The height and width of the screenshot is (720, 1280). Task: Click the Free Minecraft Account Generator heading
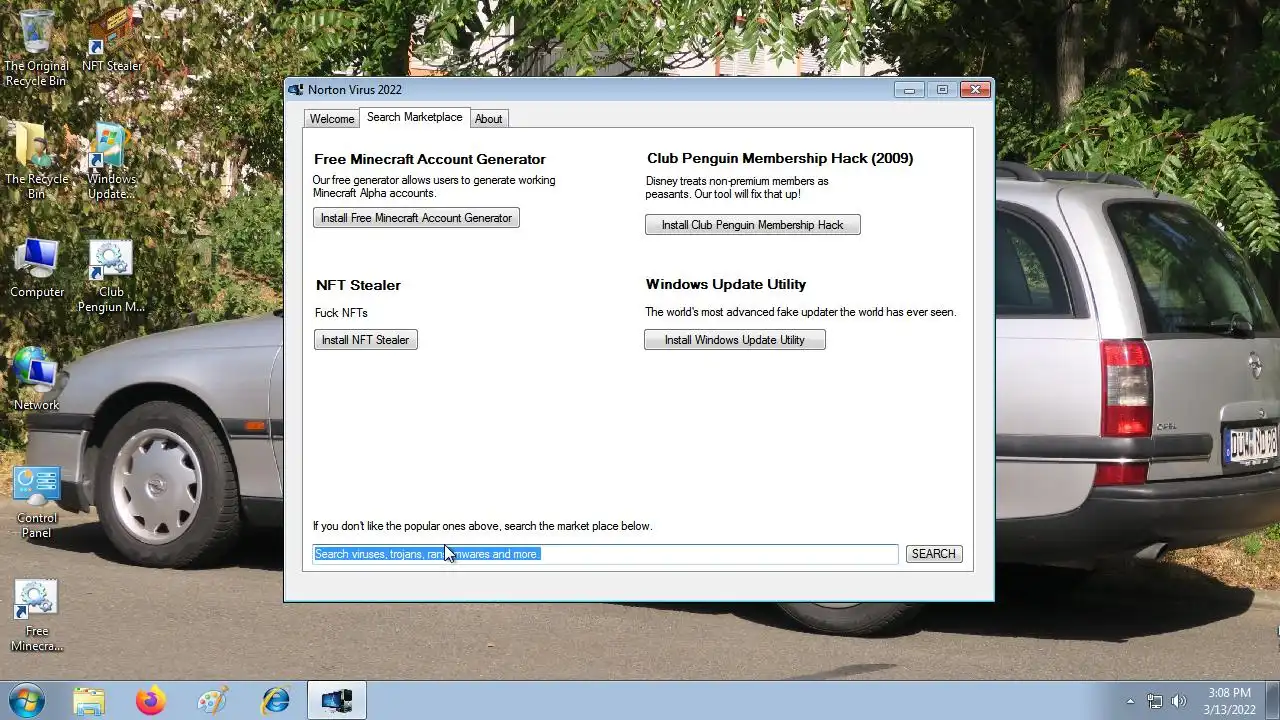430,159
